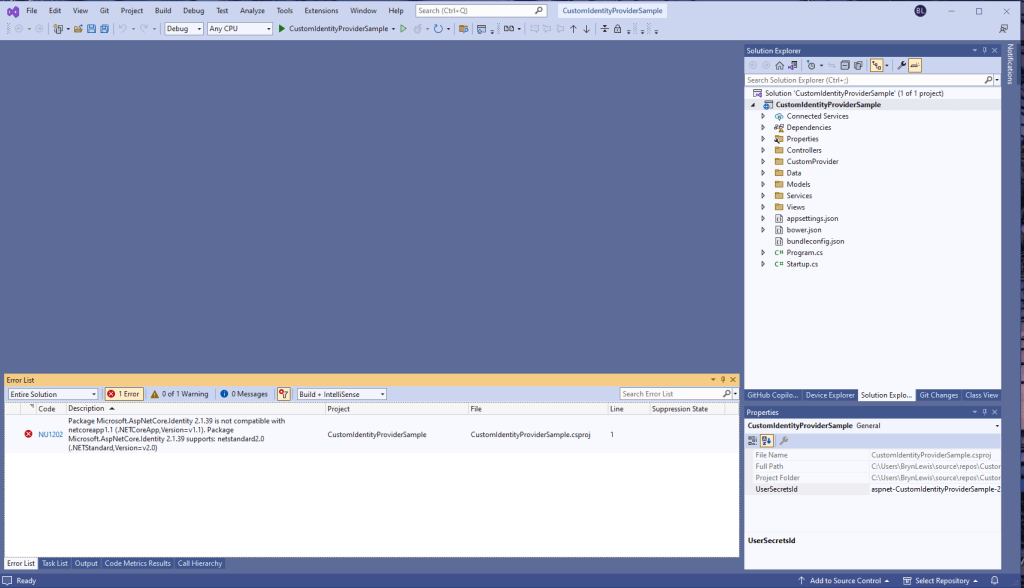The width and height of the screenshot is (1024, 588).
Task: Open the Debug configuration dropdown
Action: 184,29
